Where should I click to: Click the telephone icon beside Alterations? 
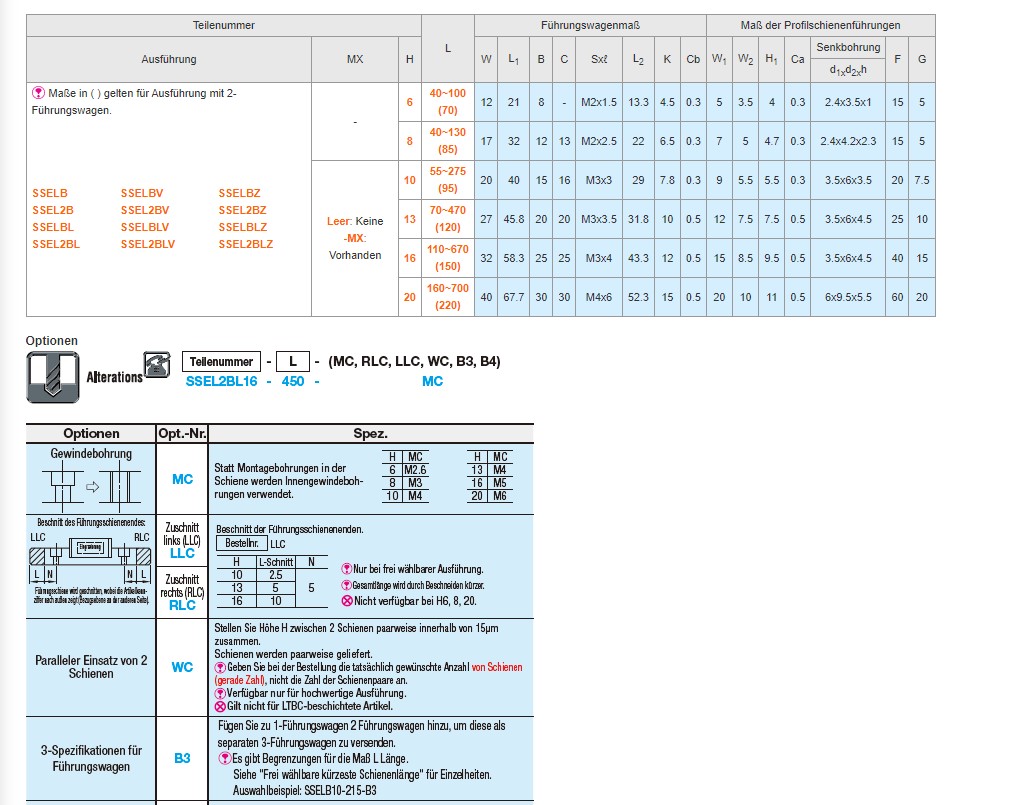[157, 365]
